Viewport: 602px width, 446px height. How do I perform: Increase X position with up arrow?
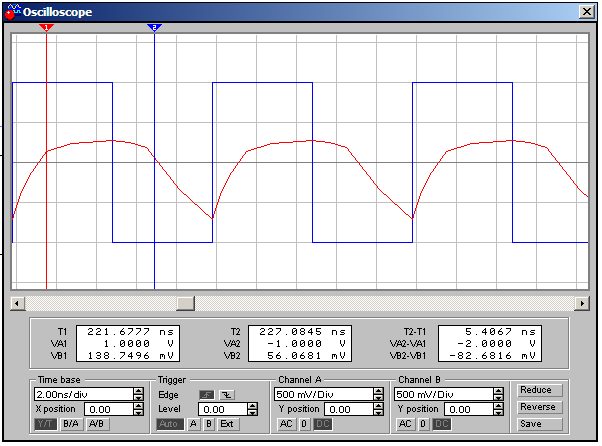pyautogui.click(x=139, y=406)
